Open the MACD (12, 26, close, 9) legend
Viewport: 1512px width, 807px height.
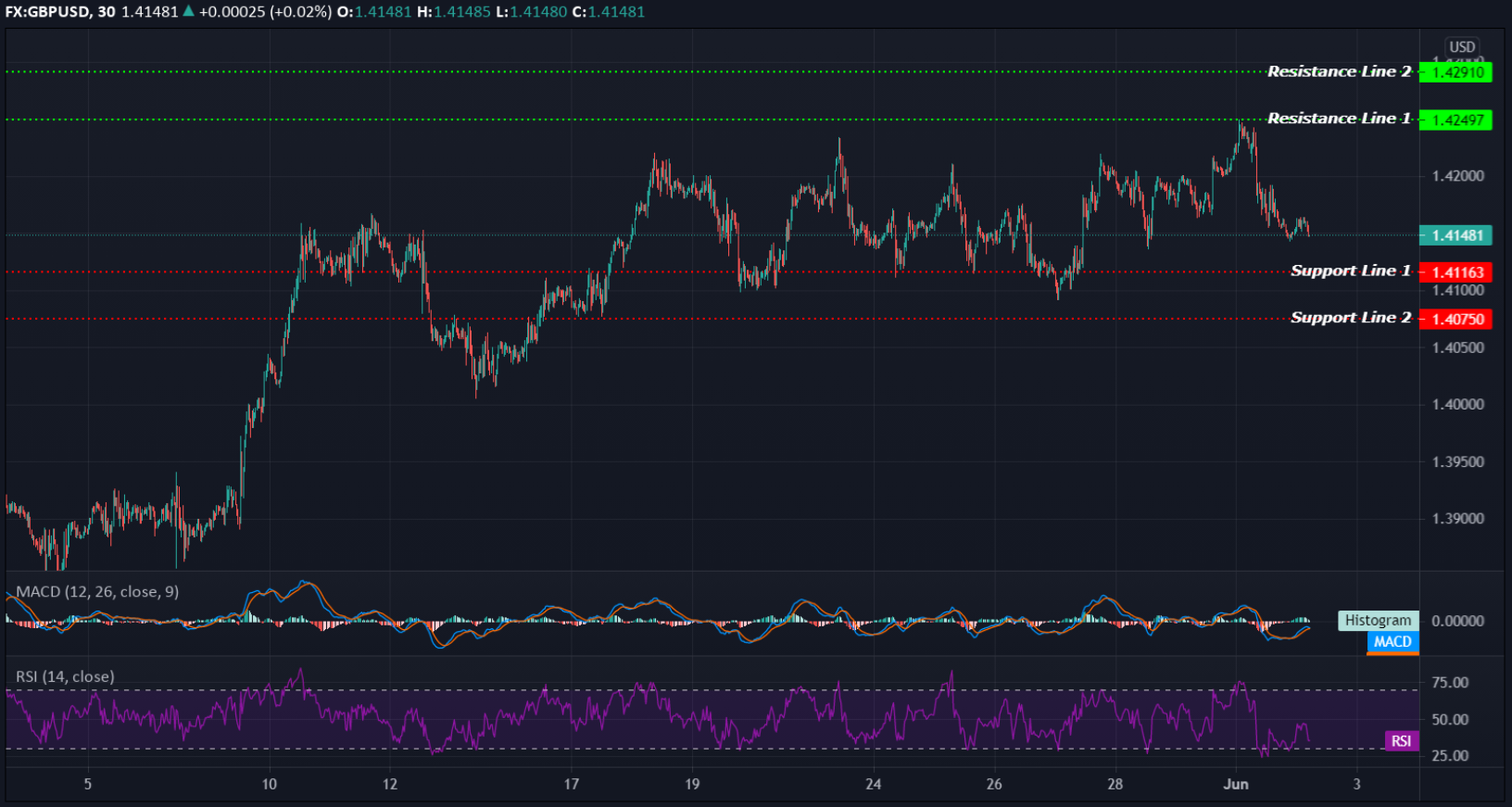pos(97,591)
